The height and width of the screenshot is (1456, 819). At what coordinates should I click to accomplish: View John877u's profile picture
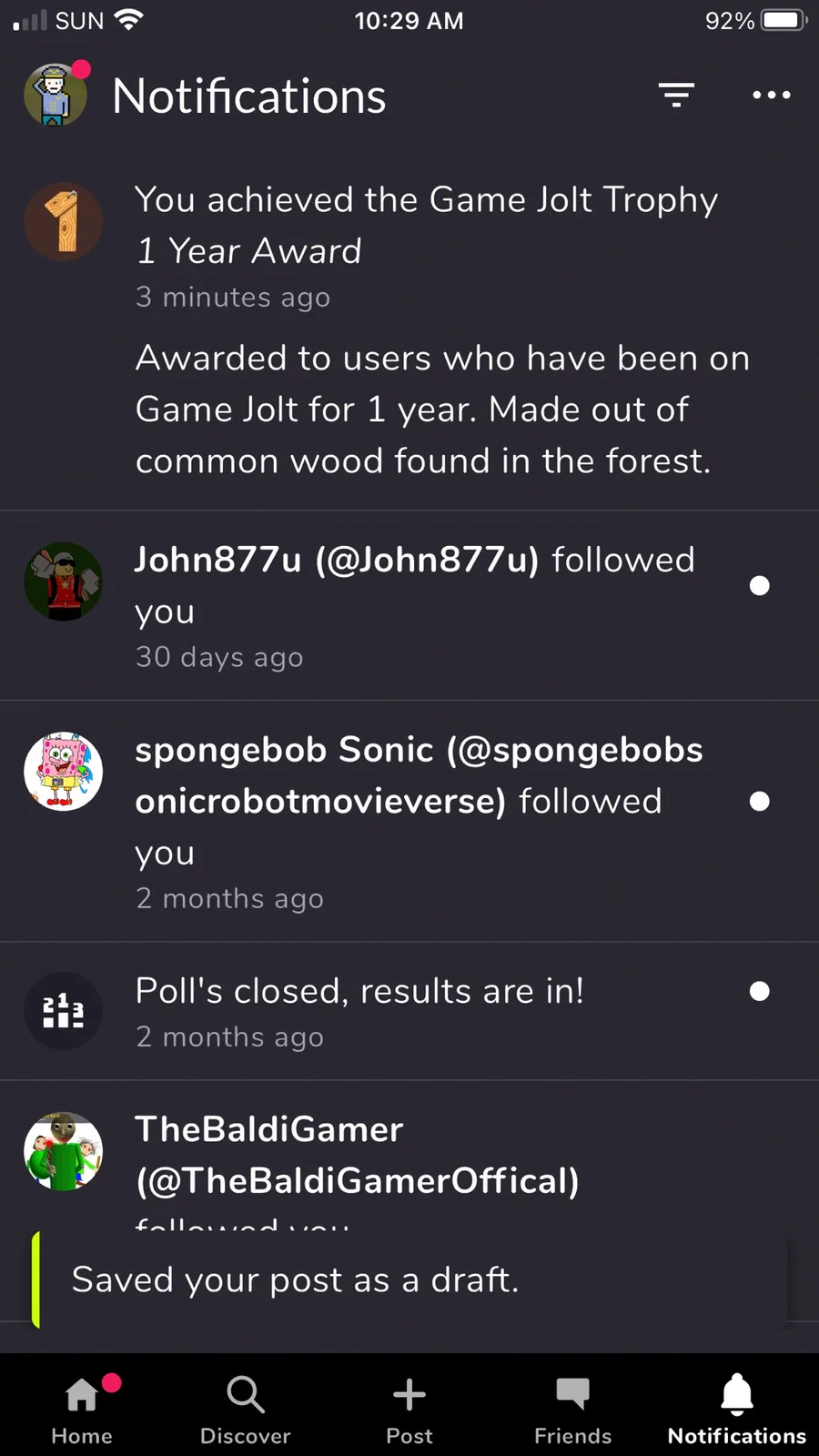tap(63, 582)
